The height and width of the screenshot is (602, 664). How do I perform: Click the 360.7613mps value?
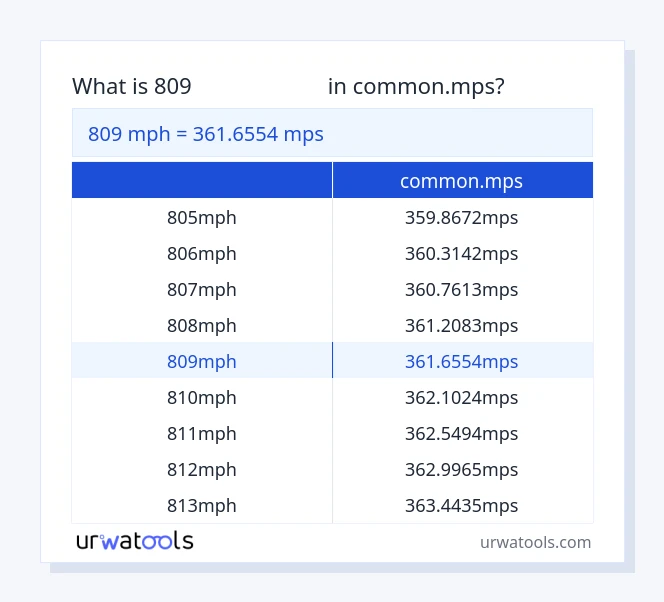(x=461, y=290)
